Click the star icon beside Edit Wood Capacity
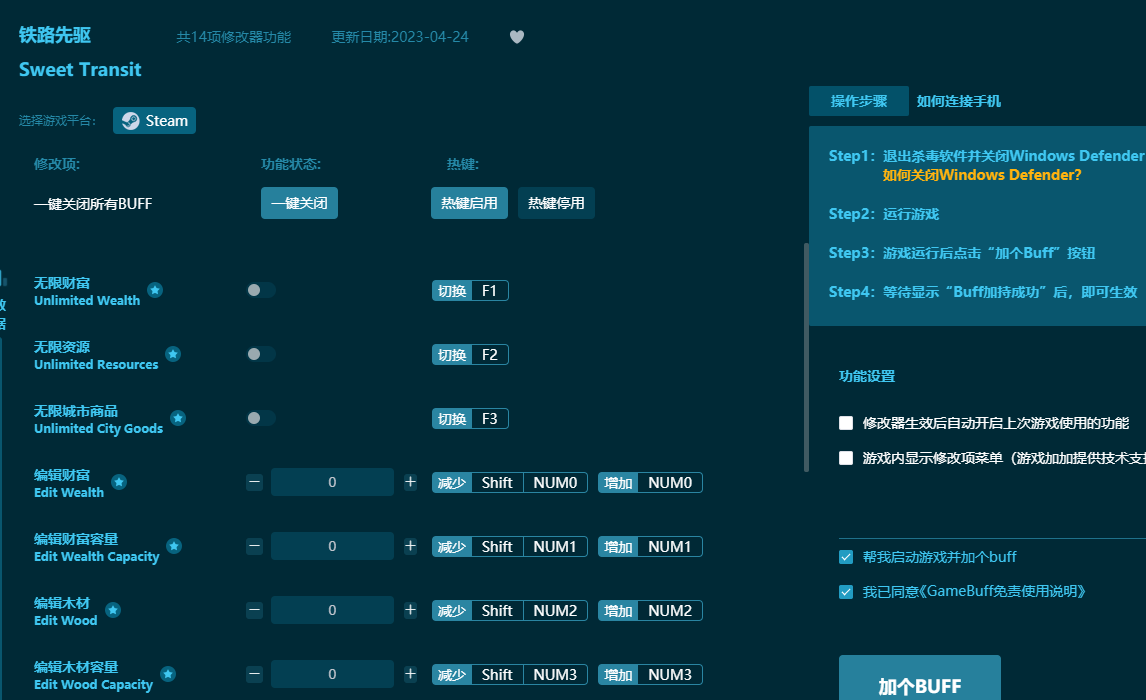 coord(168,674)
